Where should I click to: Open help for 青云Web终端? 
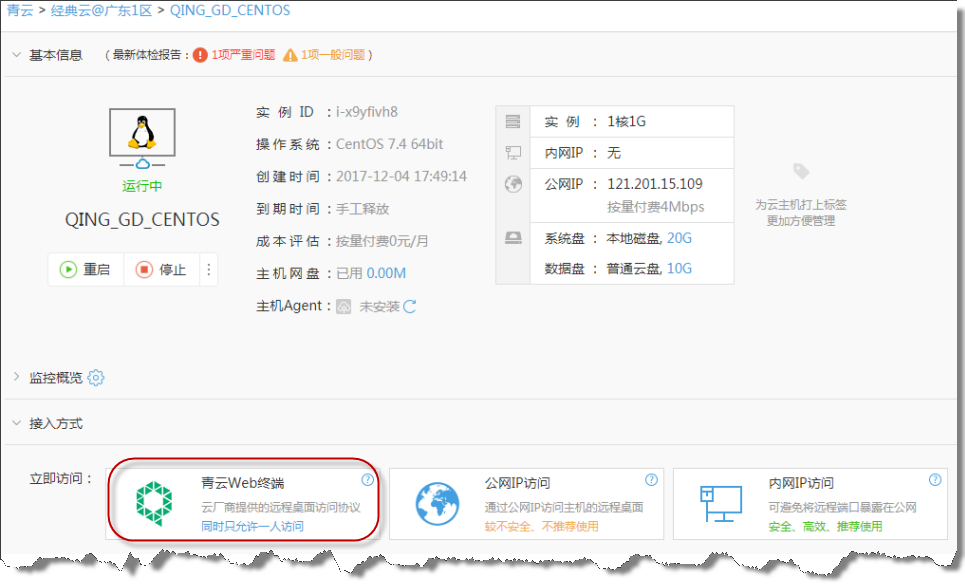tap(367, 480)
